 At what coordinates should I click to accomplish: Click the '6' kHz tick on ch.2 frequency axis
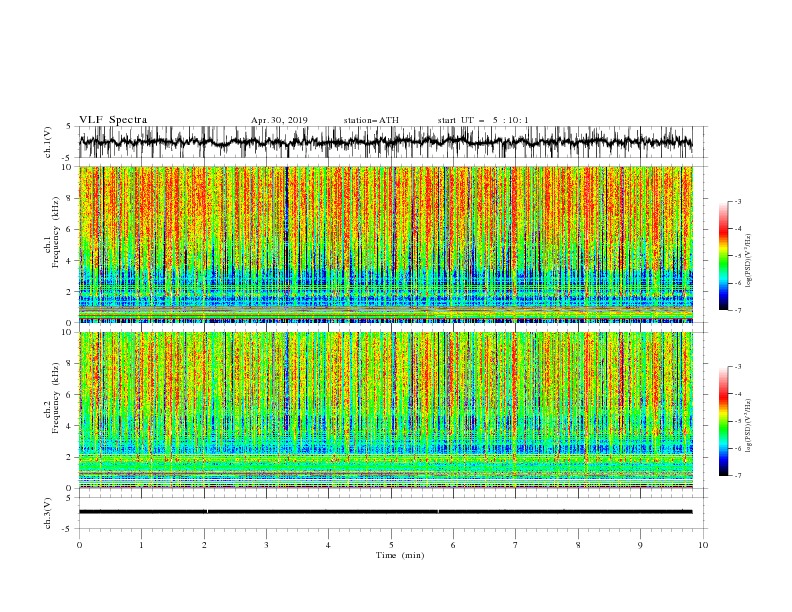(69, 395)
